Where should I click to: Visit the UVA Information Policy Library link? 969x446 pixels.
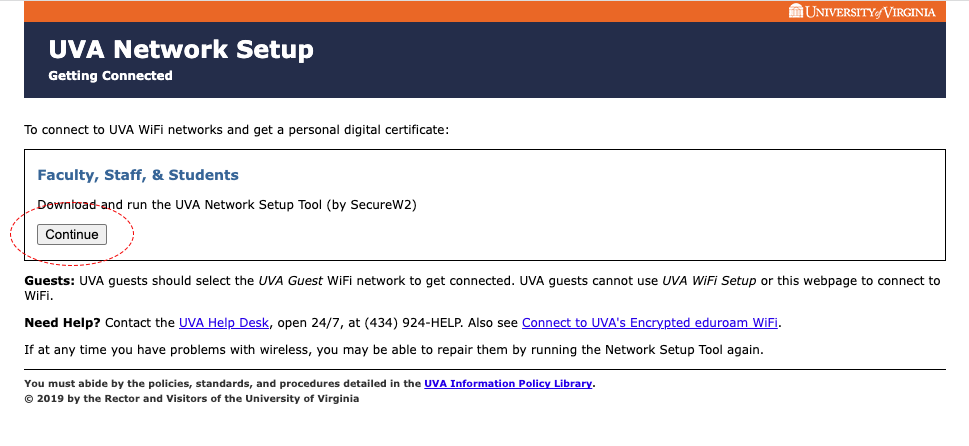[x=508, y=384]
